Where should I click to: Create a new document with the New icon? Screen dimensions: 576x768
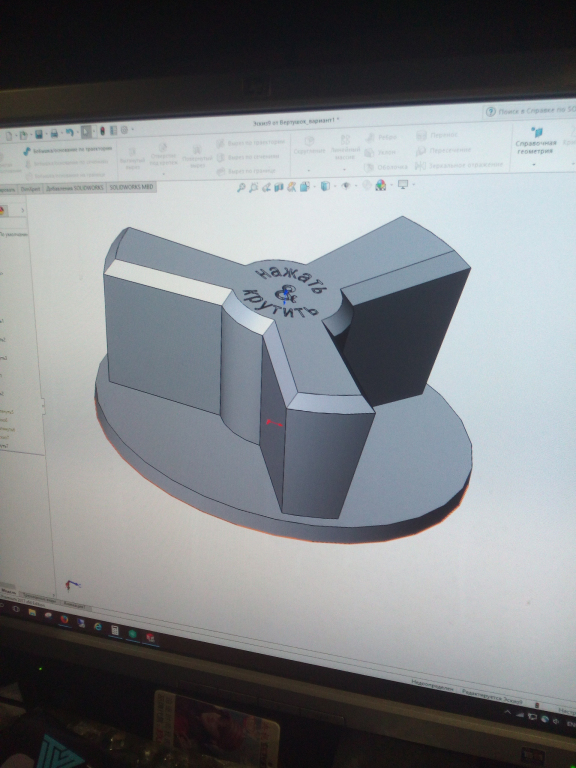(9, 135)
